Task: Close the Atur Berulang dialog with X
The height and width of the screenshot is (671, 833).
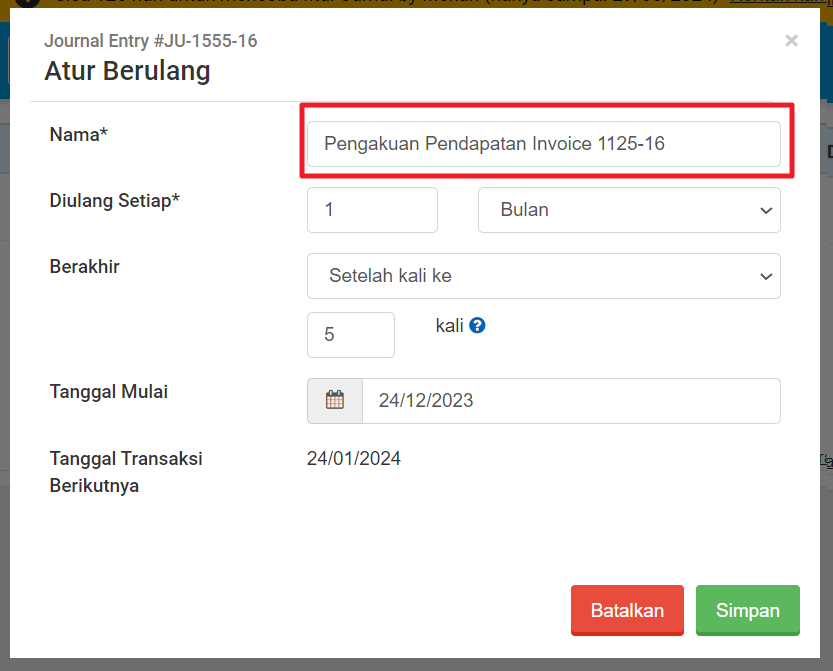Action: (791, 41)
